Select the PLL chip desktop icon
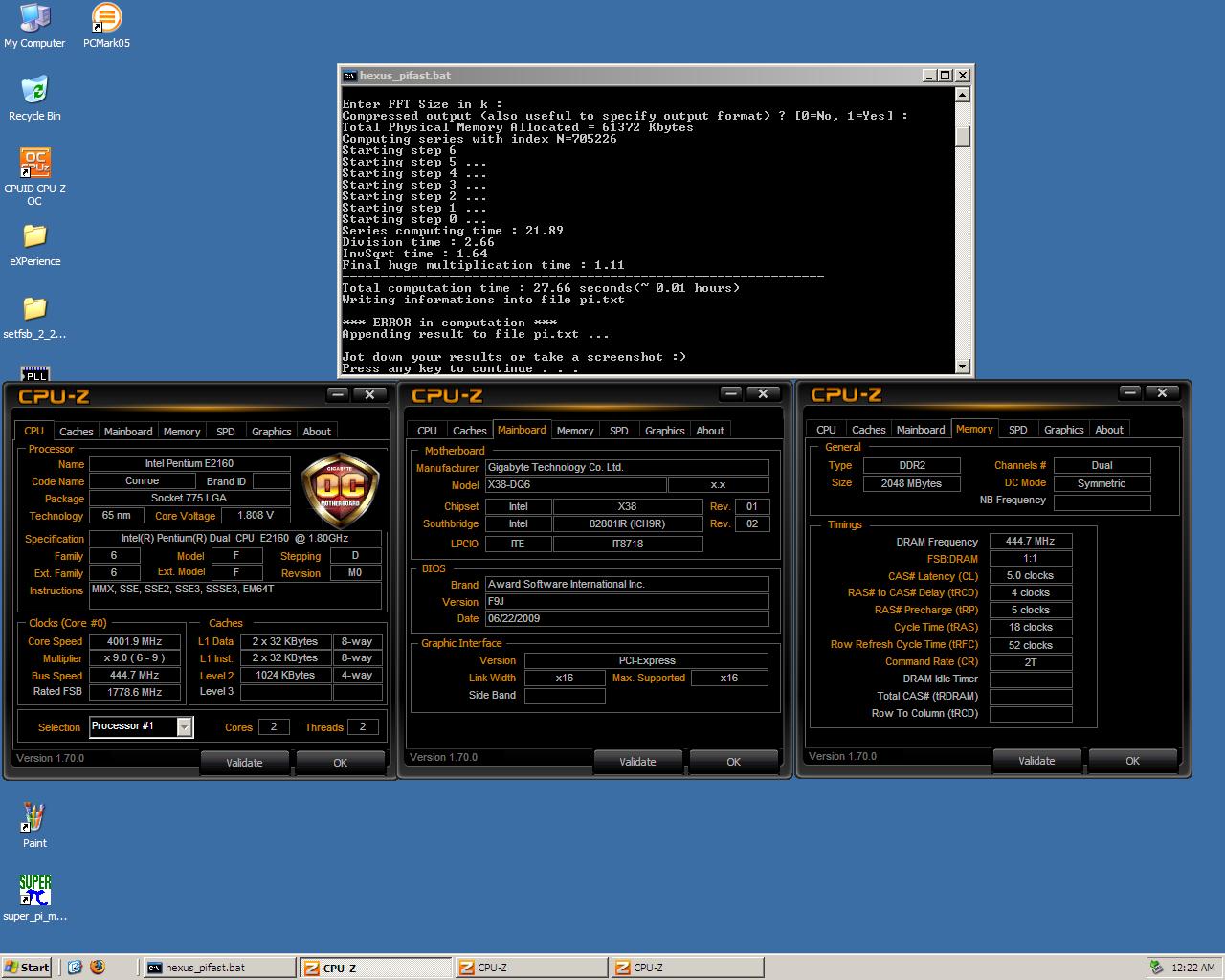The width and height of the screenshot is (1225, 980). [x=34, y=374]
